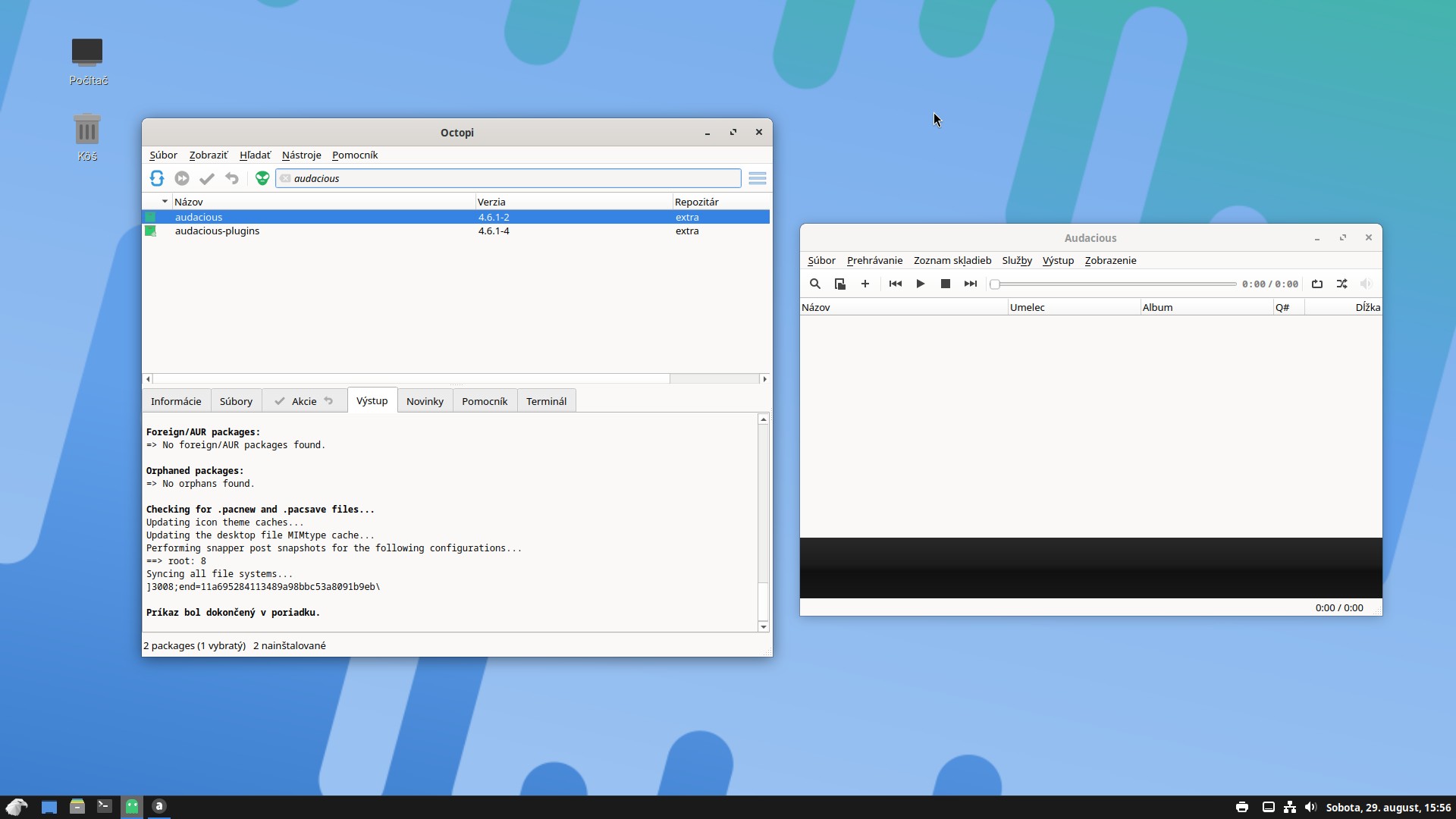The height and width of the screenshot is (819, 1456).
Task: Switch to the Terminál tab
Action: pyautogui.click(x=546, y=401)
